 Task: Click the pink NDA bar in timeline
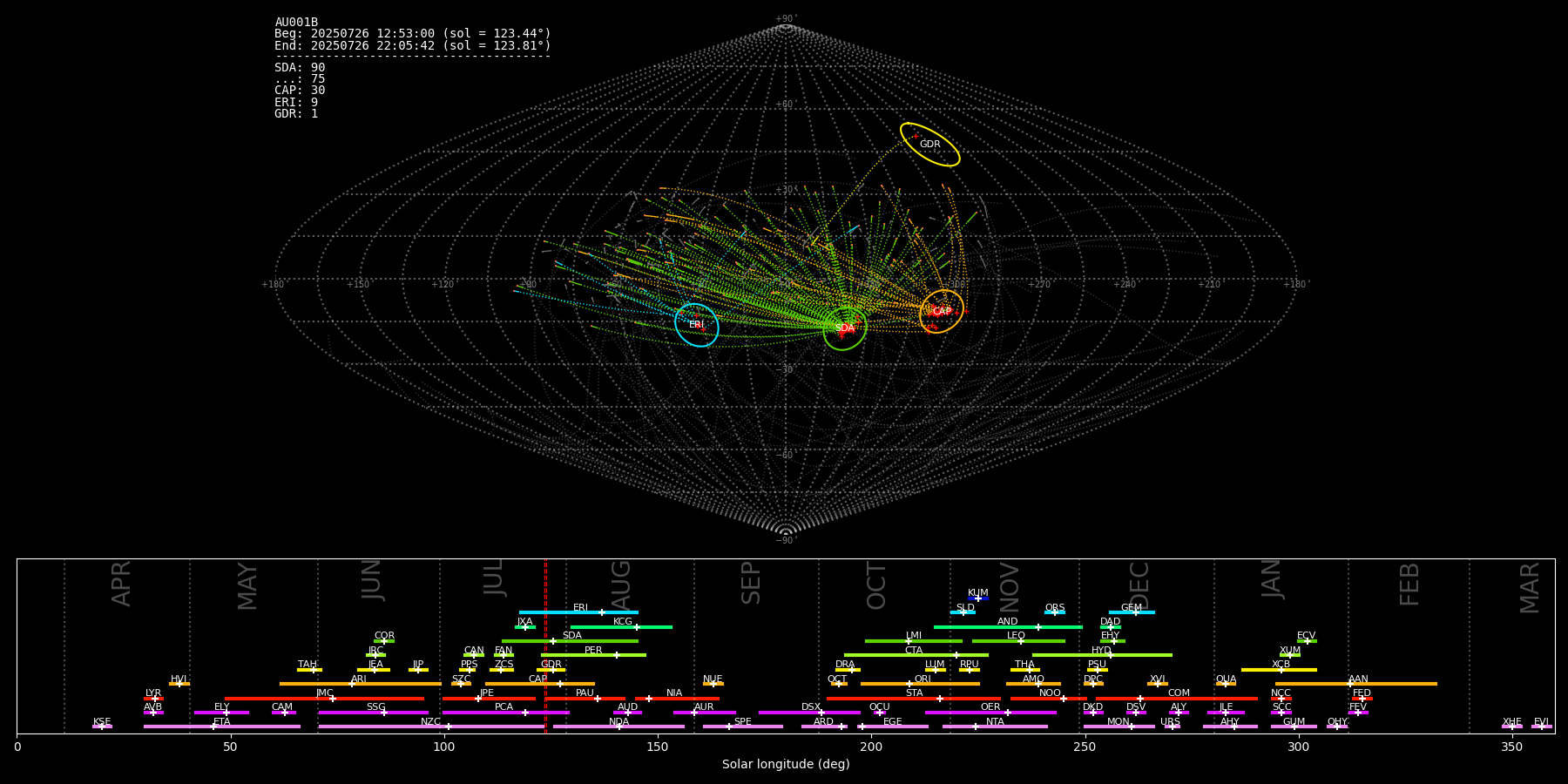click(x=618, y=727)
